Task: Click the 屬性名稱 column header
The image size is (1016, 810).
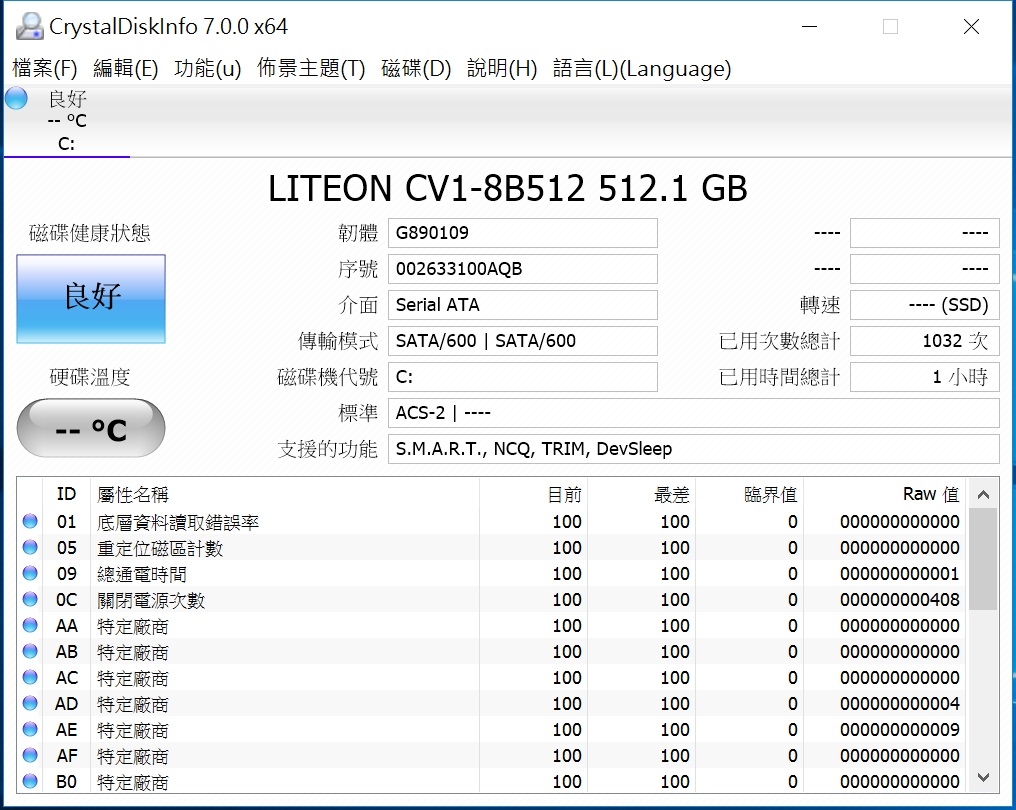Action: click(x=285, y=494)
